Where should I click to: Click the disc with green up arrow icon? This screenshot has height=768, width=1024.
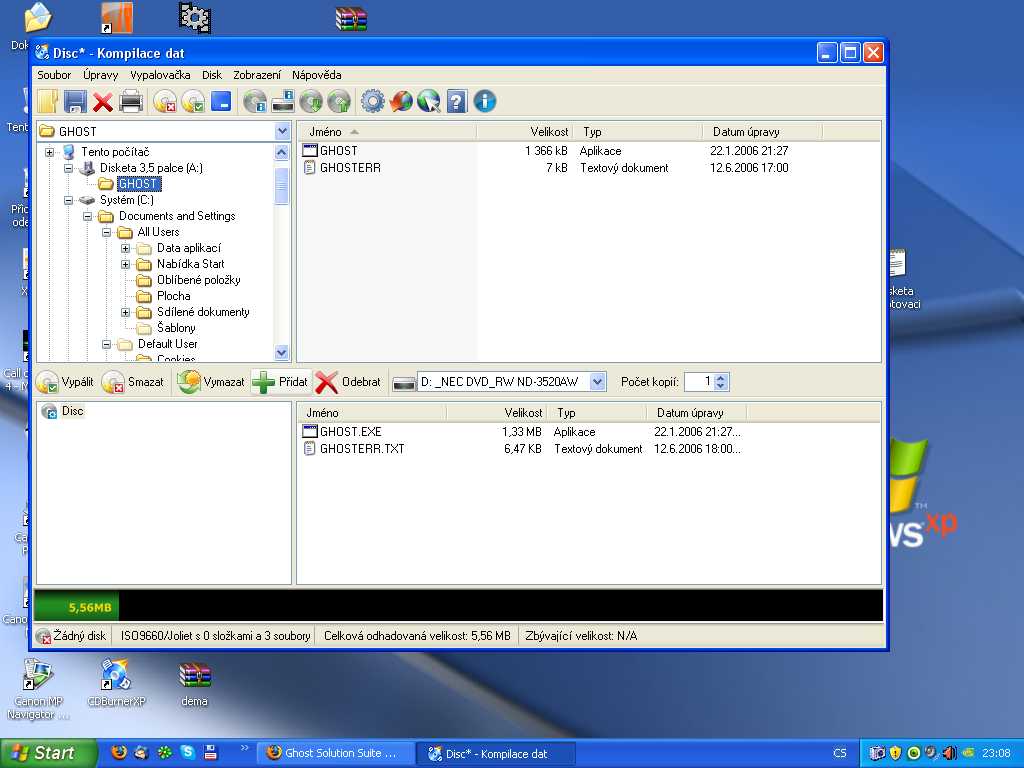pos(338,101)
